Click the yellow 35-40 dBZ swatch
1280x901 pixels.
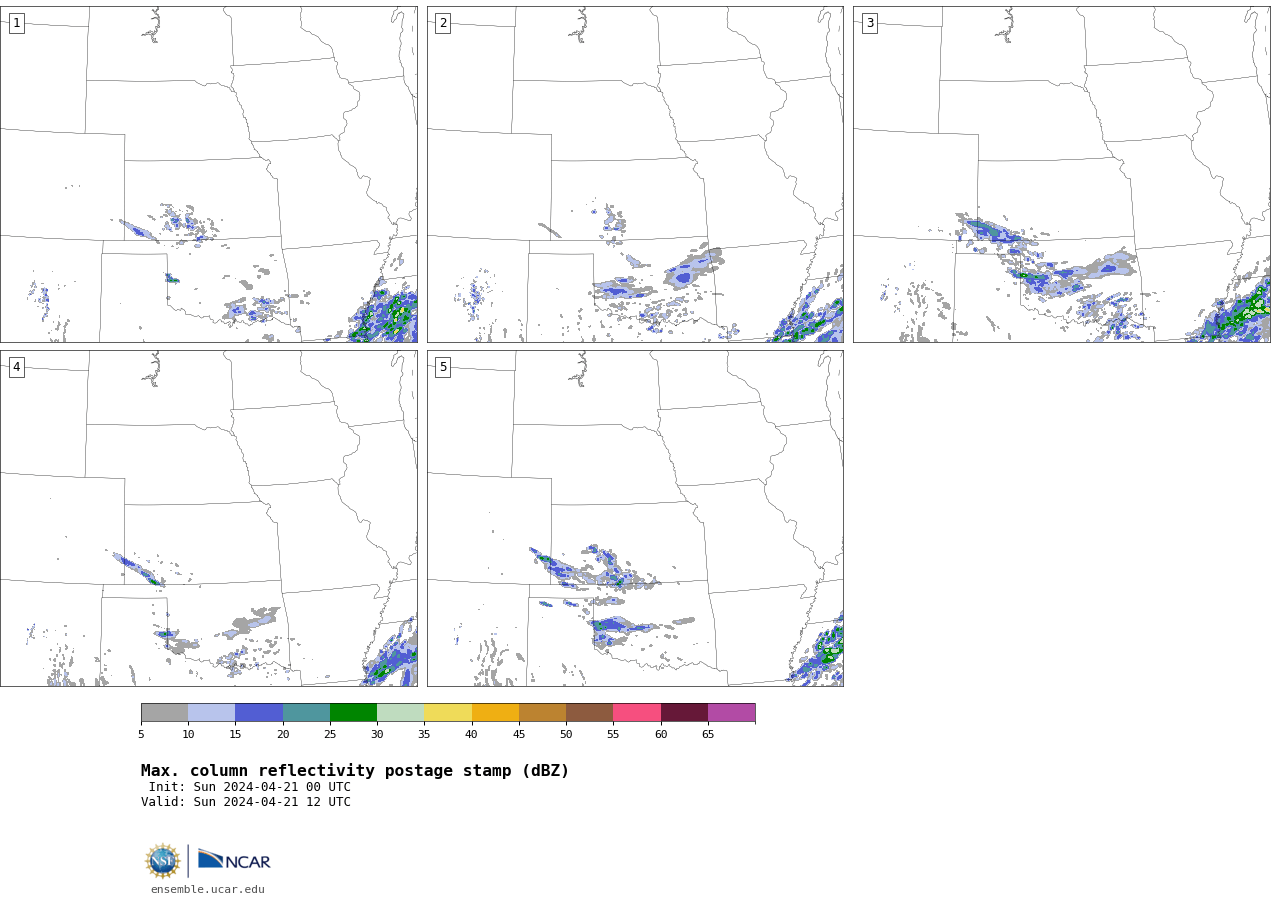click(x=448, y=713)
